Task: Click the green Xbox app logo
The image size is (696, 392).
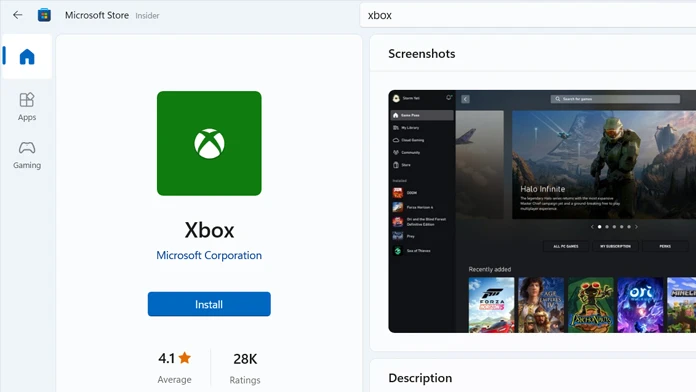Action: click(x=209, y=143)
